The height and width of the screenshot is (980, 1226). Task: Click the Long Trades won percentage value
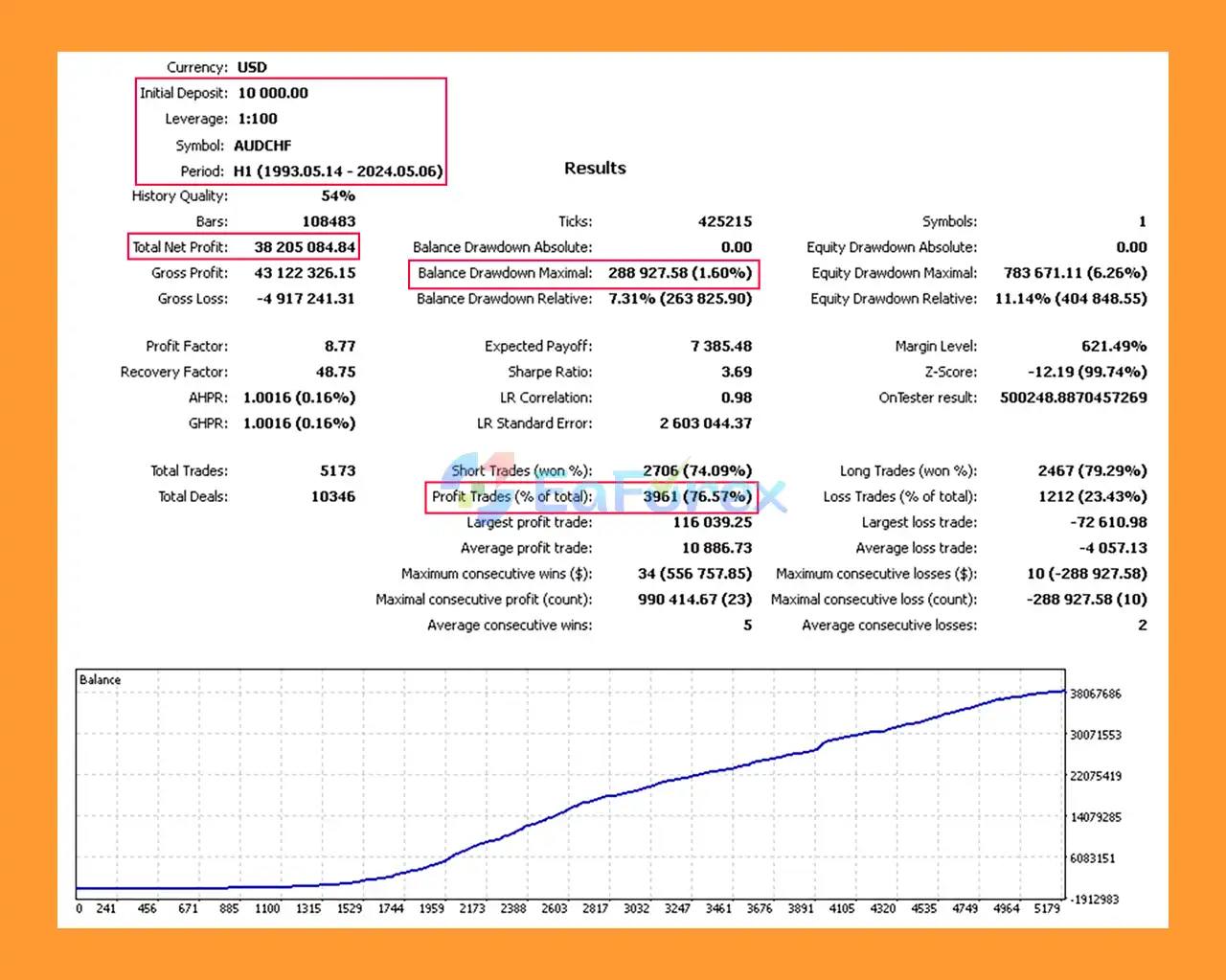click(x=1092, y=470)
